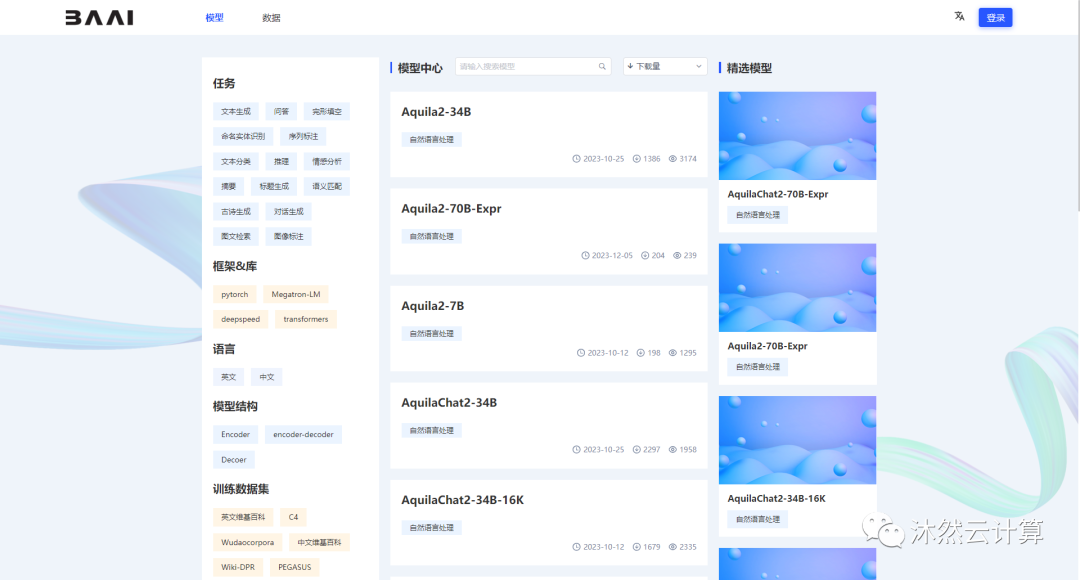Image resolution: width=1080 pixels, height=580 pixels.
Task: Click the download icon on Aquila2-70B-Expr card
Action: click(645, 256)
